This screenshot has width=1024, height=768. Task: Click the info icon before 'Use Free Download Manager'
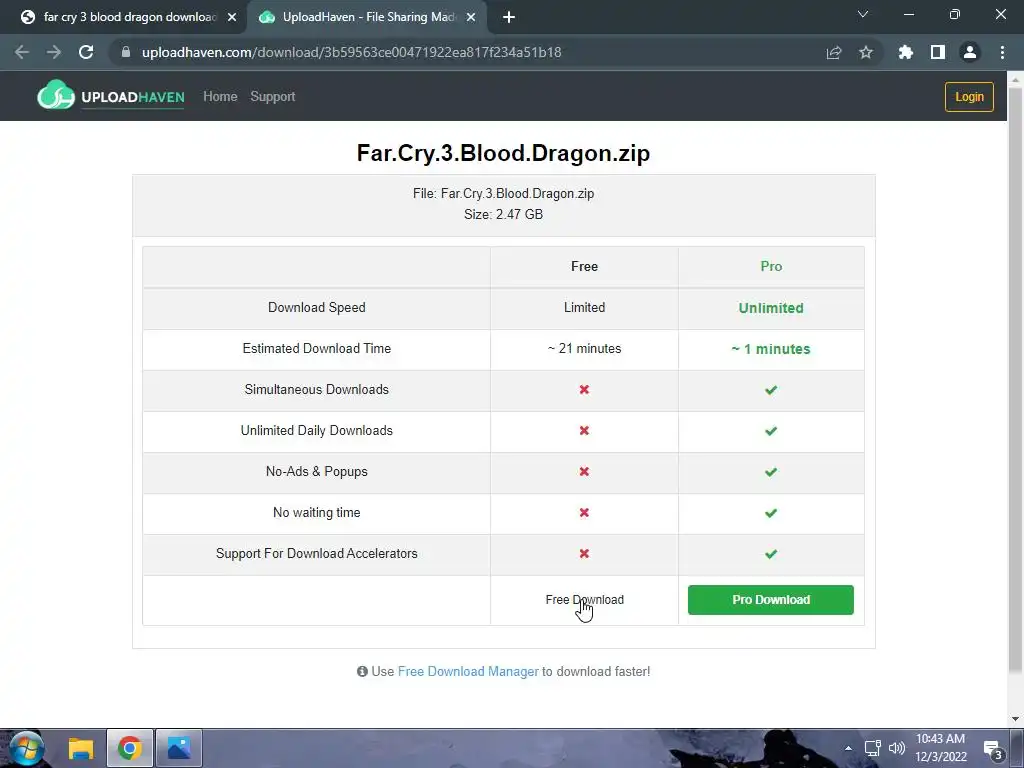point(362,671)
